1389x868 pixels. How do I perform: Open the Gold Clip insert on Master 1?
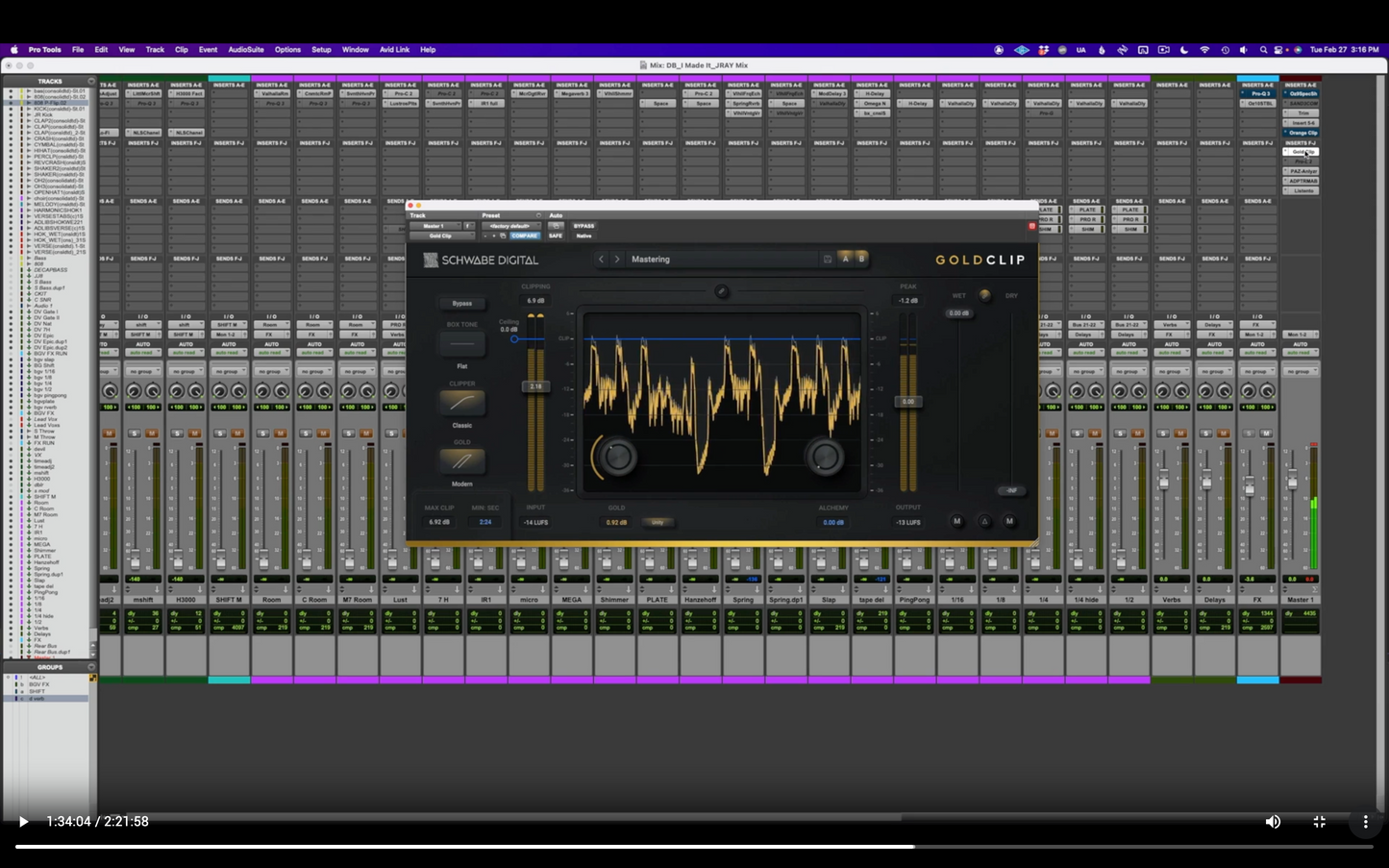click(x=1302, y=152)
